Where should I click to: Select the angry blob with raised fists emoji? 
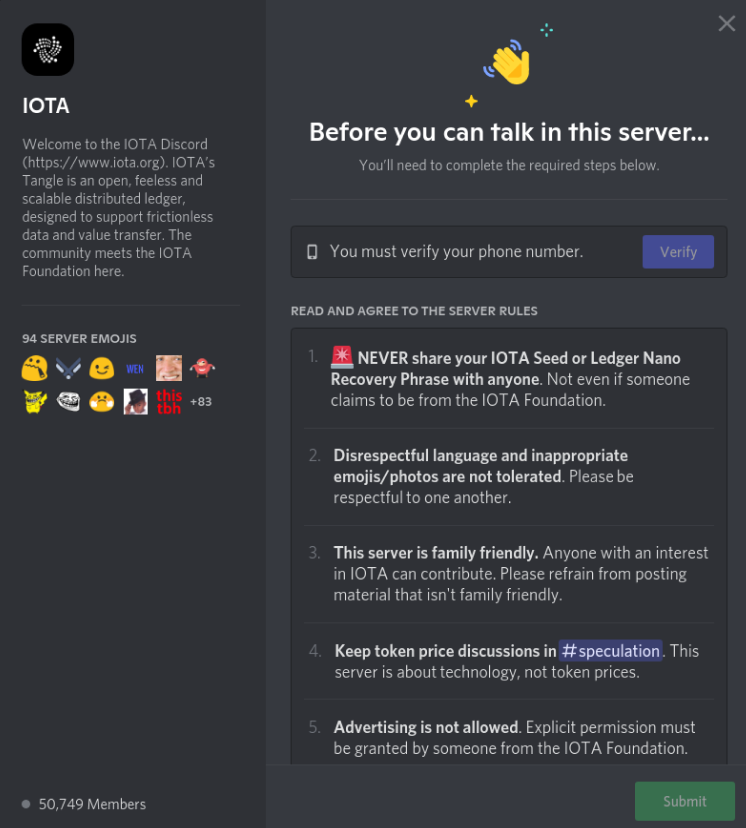[x=101, y=401]
